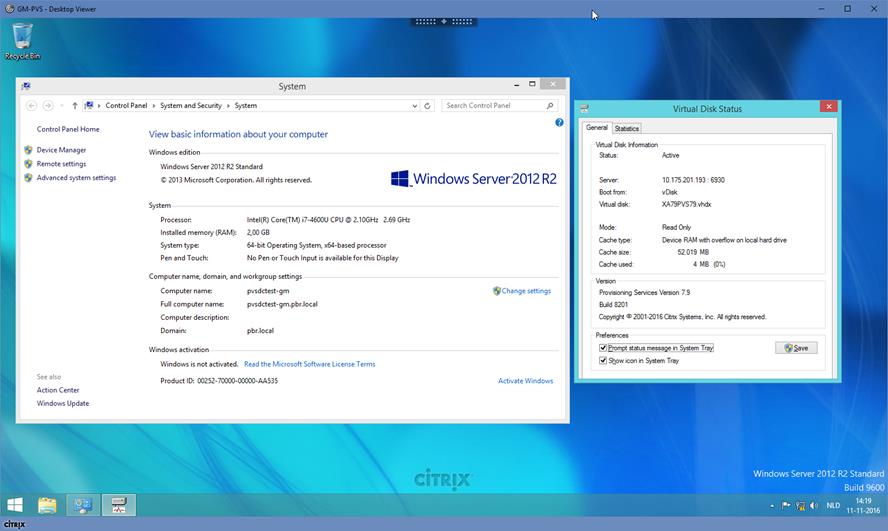Minimize the System window
888x531 pixels.
[516, 85]
